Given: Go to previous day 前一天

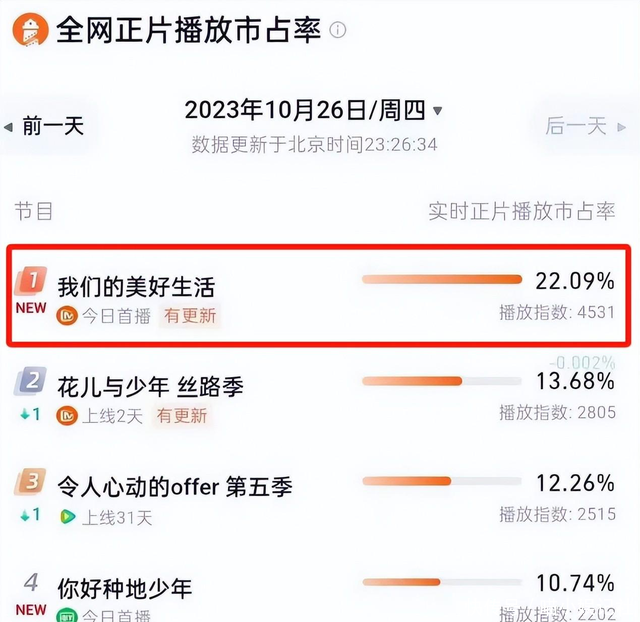Looking at the screenshot, I should coord(45,126).
